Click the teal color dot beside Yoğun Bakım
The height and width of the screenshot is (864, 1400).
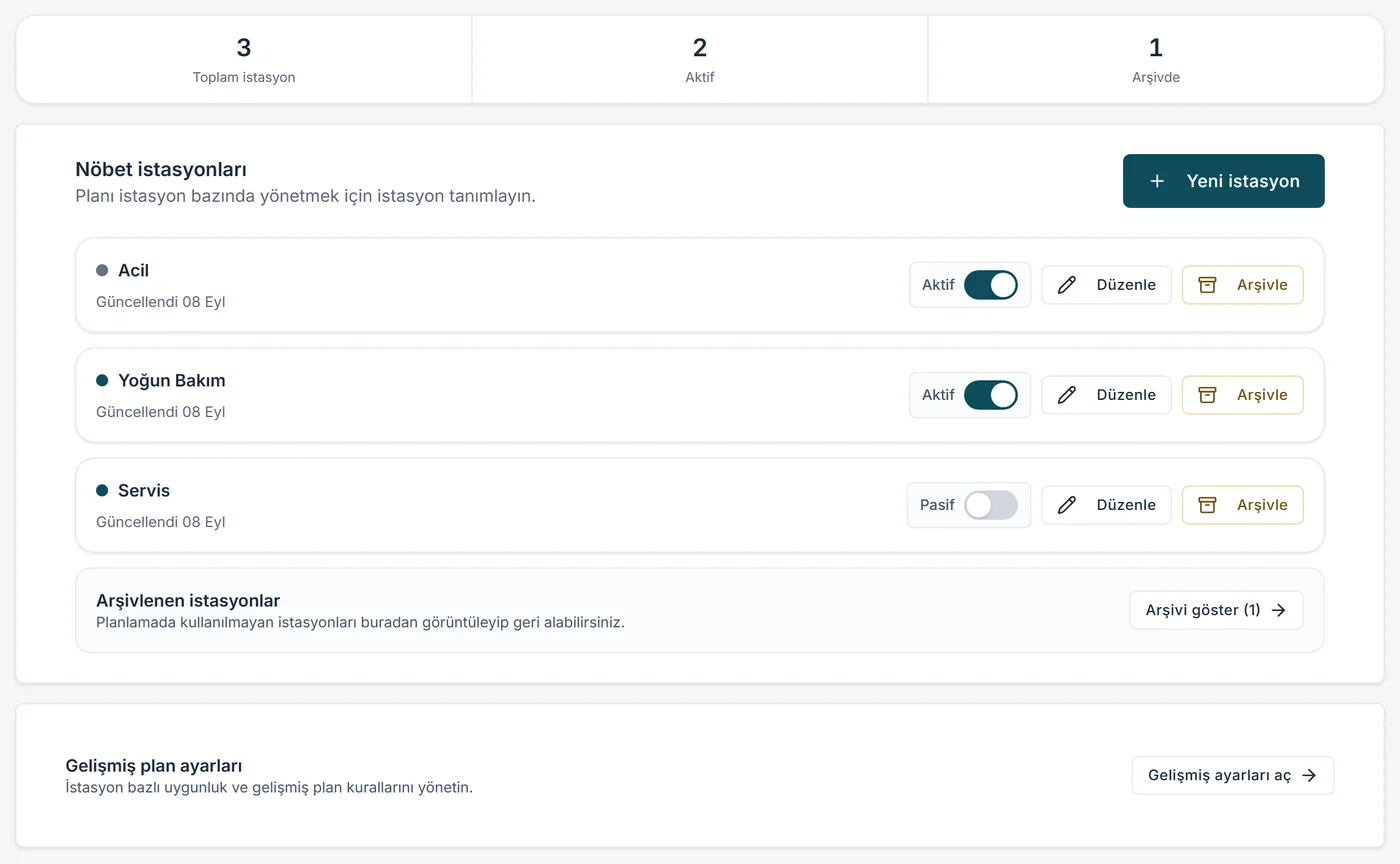[102, 380]
